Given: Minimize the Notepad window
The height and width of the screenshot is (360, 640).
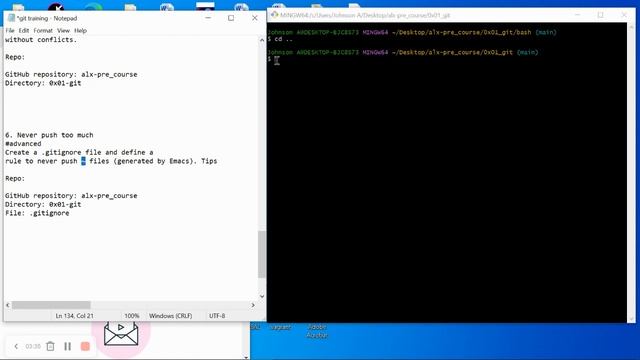Looking at the screenshot, I should pos(208,18).
